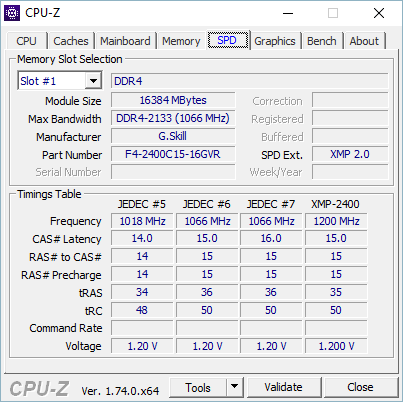
Task: Close the CPU-Z window with X
Action: click(x=379, y=14)
